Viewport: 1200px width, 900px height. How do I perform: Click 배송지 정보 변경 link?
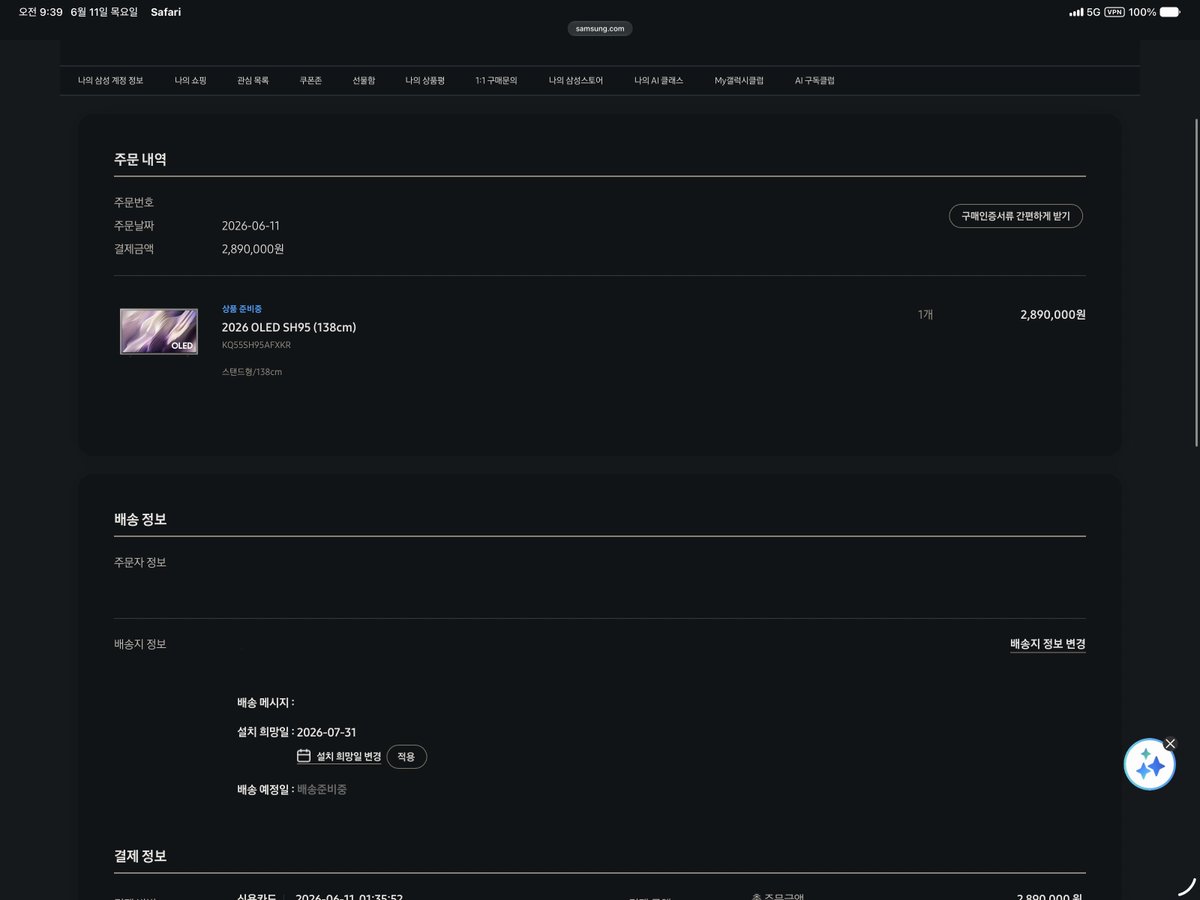[x=1048, y=644]
